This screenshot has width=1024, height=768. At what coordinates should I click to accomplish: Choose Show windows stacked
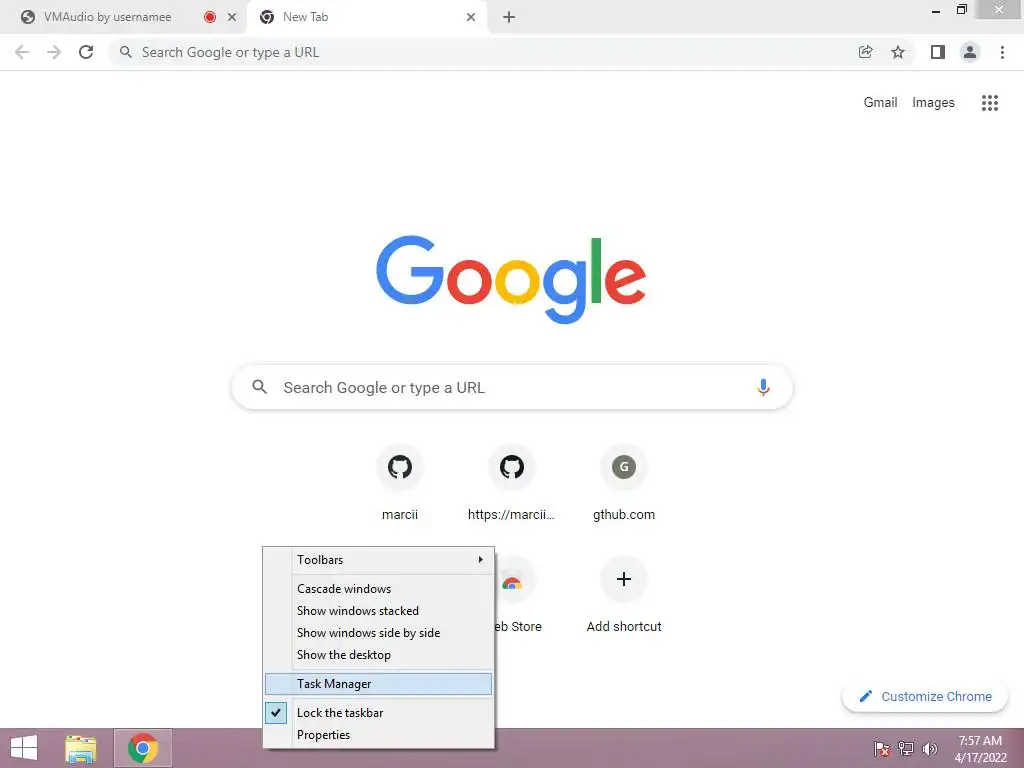coord(379,611)
